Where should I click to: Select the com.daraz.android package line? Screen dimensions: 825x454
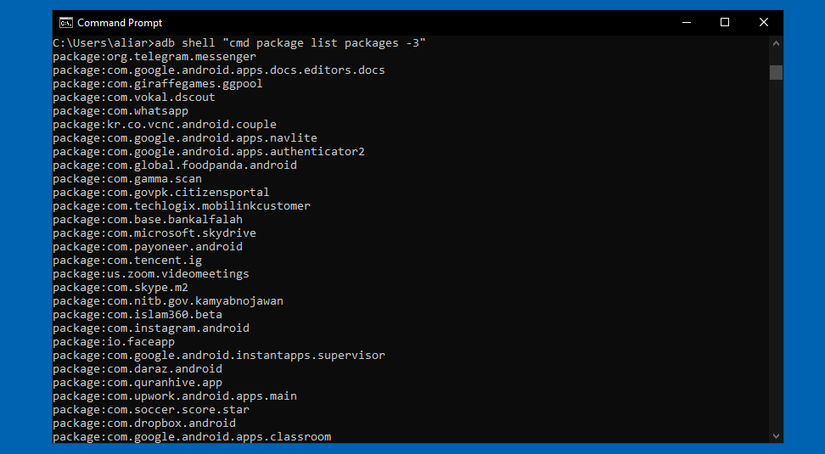pyautogui.click(x=137, y=369)
